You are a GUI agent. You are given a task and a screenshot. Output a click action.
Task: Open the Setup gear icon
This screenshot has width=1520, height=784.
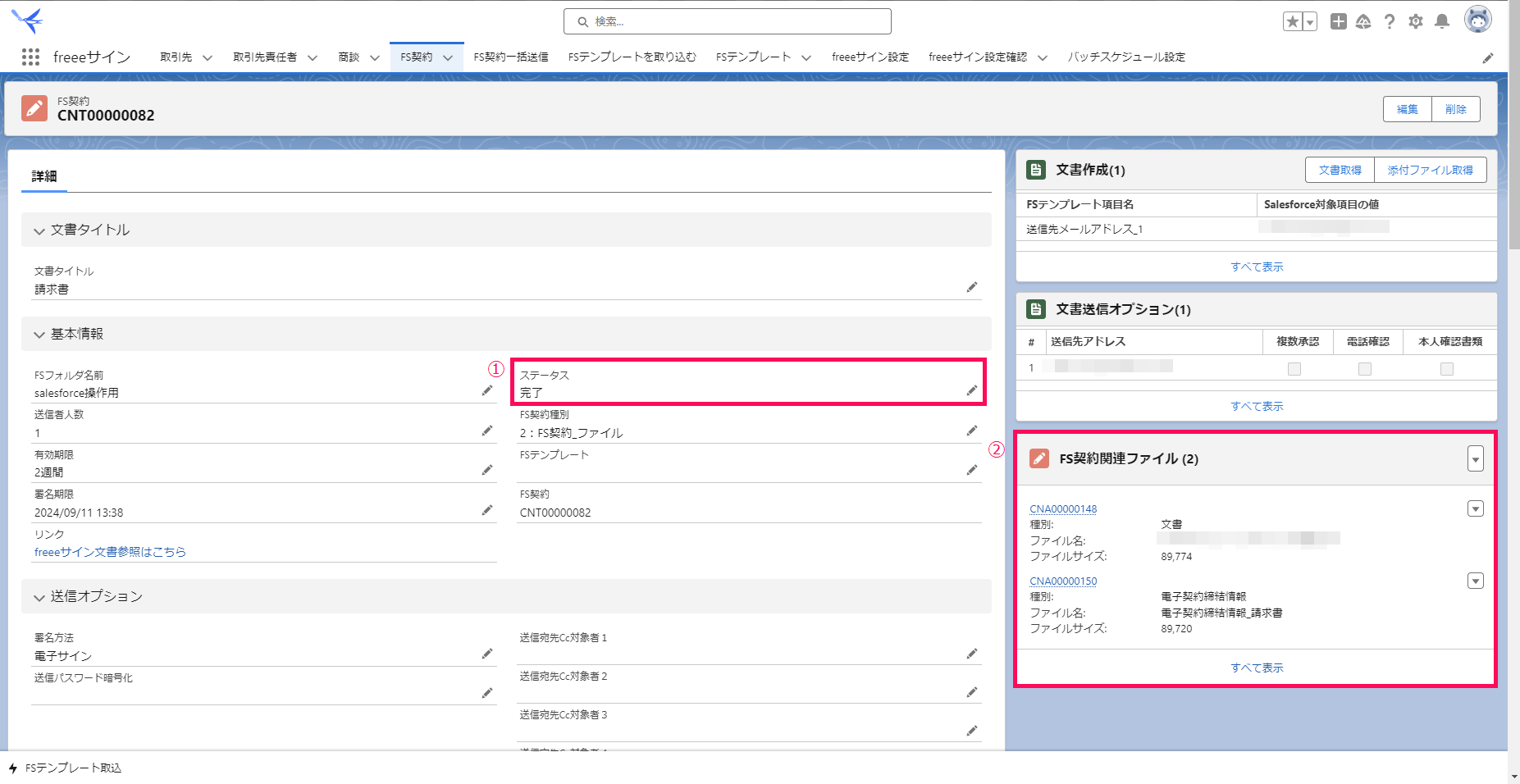(1416, 21)
